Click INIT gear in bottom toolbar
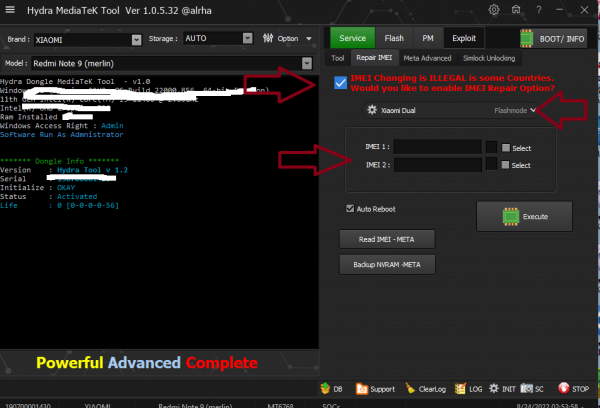600x408 pixels. point(494,388)
